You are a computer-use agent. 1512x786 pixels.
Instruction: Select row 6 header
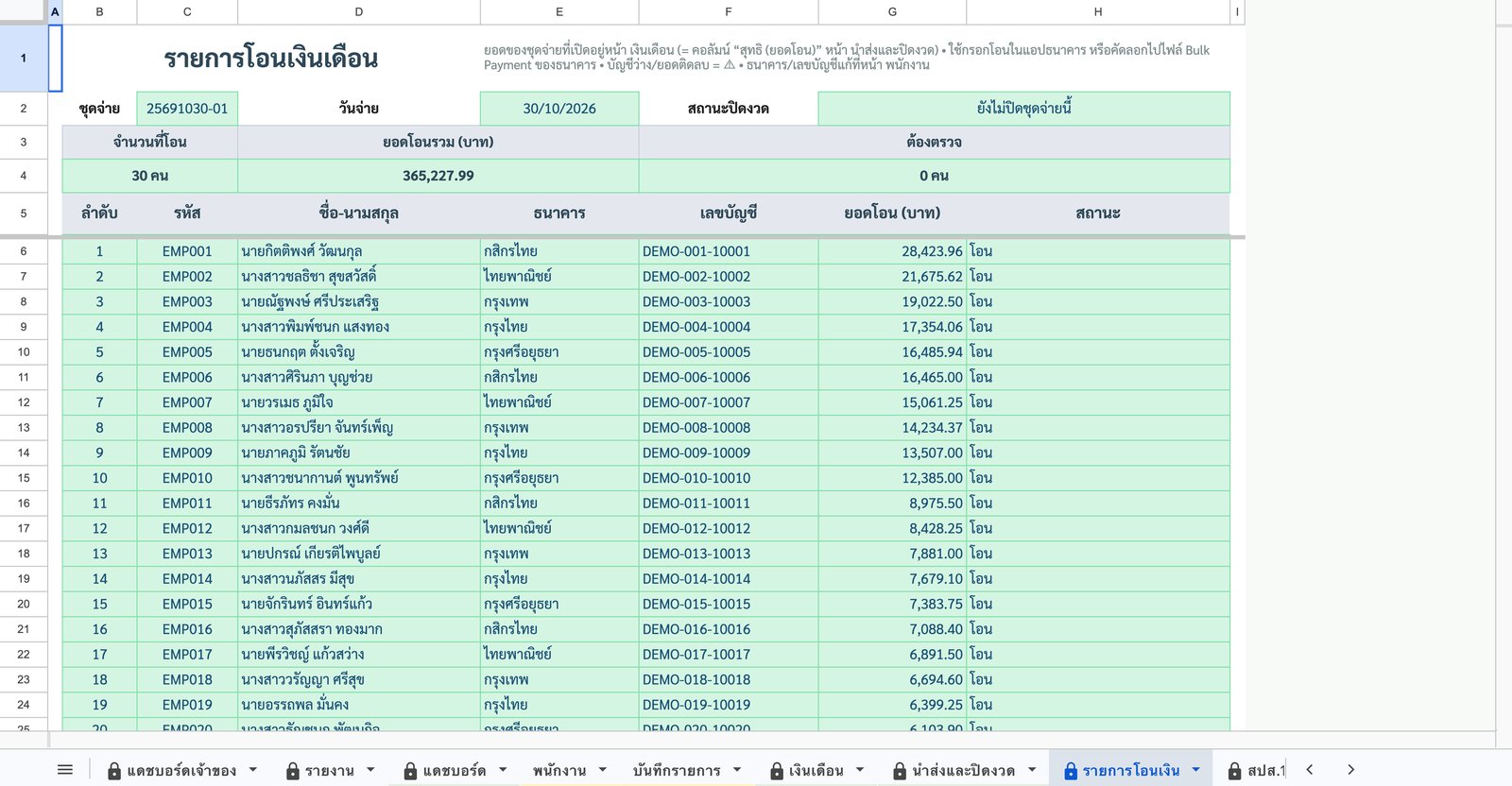pyautogui.click(x=24, y=251)
